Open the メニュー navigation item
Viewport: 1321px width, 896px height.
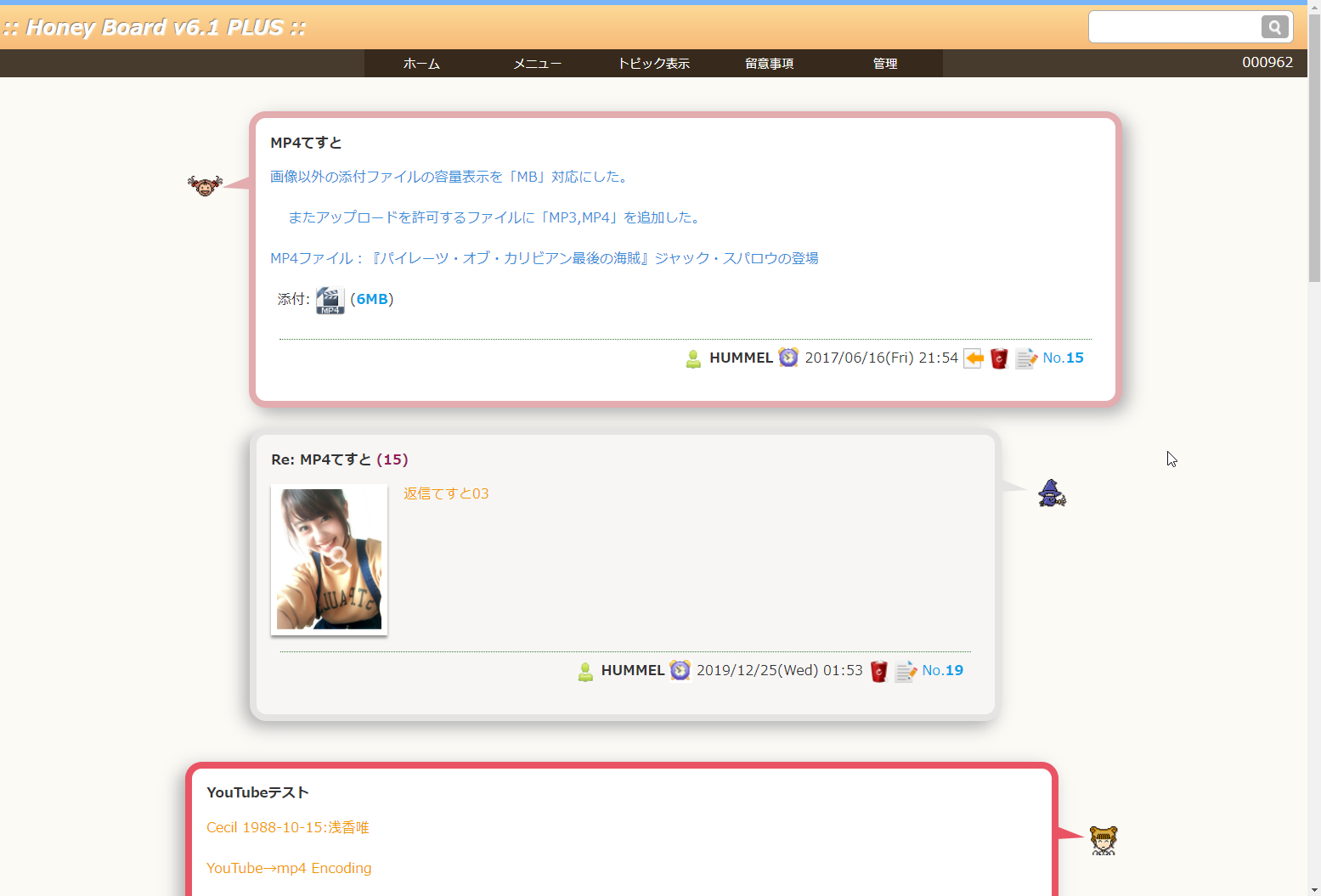(x=537, y=64)
